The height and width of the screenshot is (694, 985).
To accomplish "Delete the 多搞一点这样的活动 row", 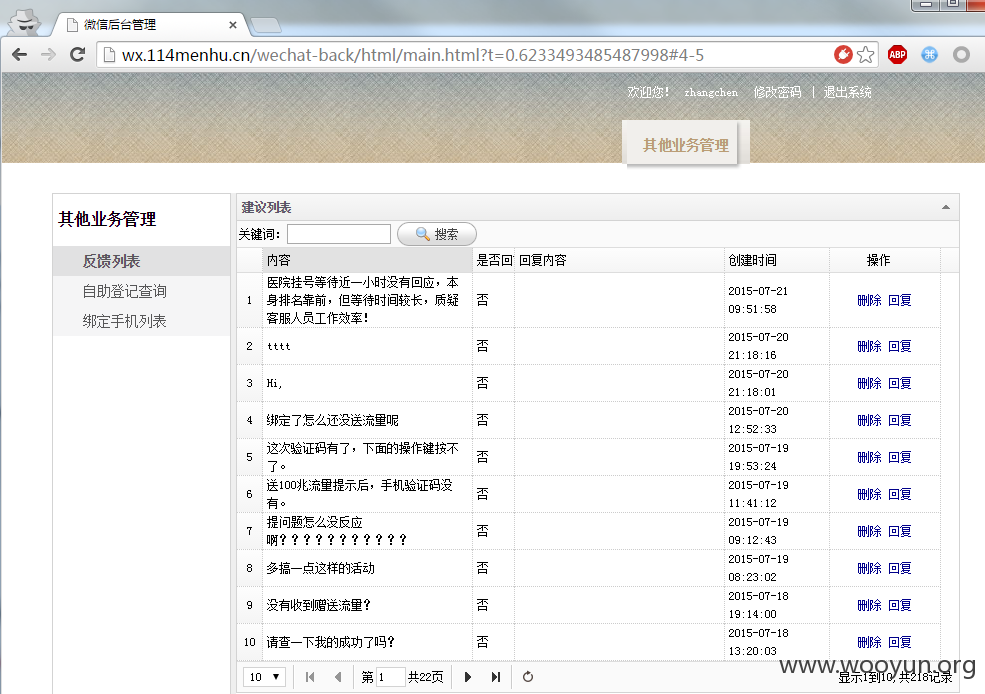I will pos(869,568).
